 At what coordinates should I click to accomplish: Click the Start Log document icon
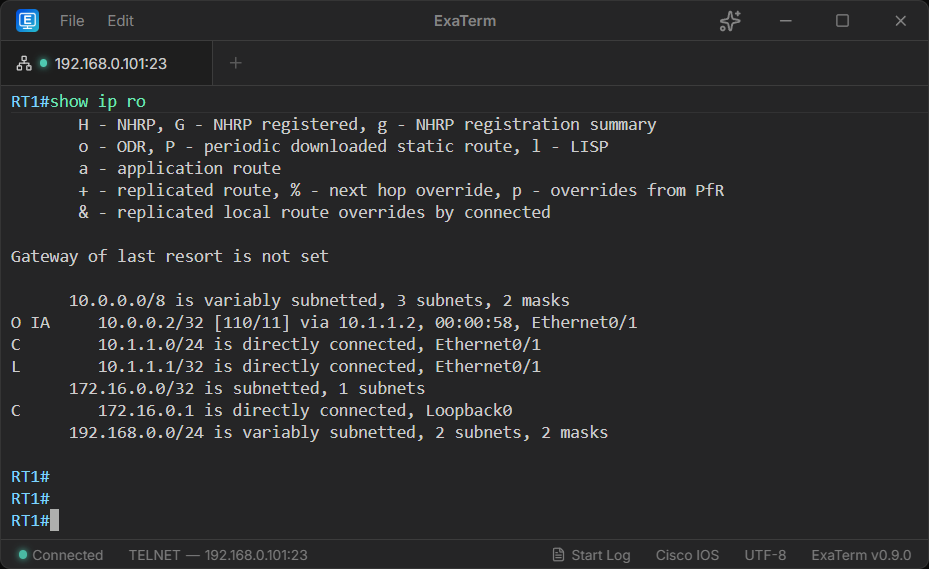click(x=558, y=555)
